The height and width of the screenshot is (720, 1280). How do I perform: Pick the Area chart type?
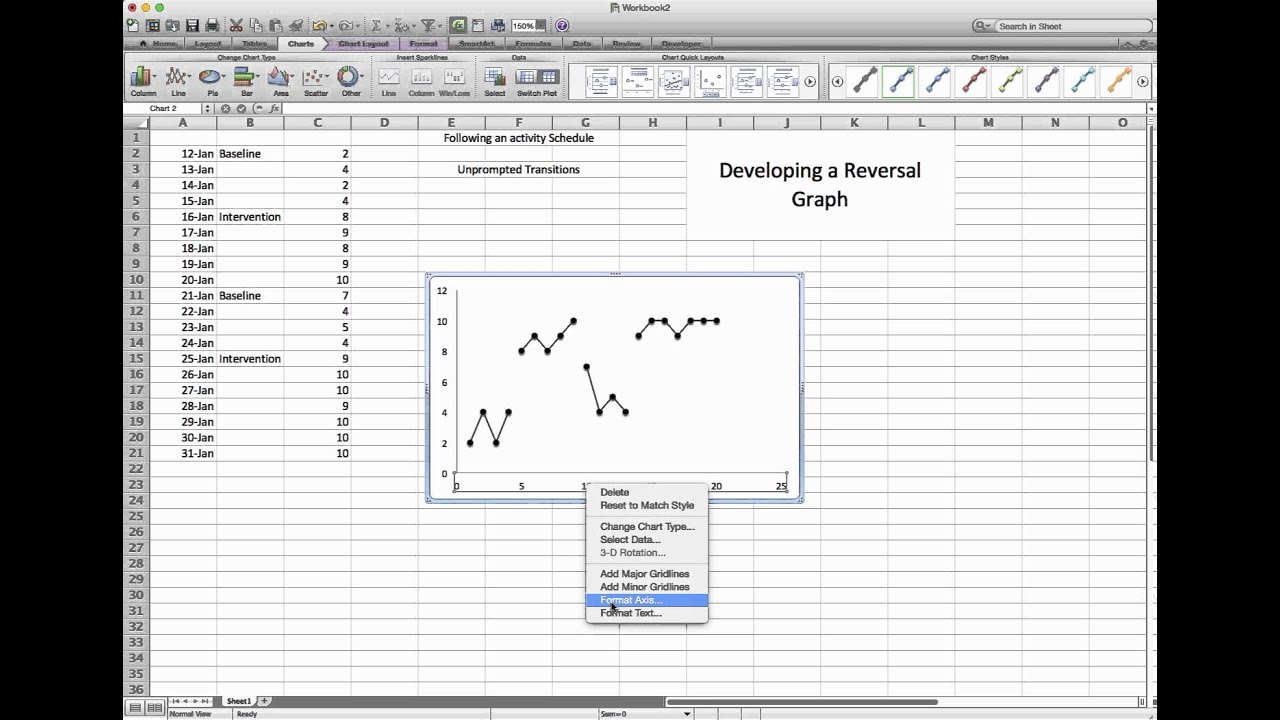[281, 81]
